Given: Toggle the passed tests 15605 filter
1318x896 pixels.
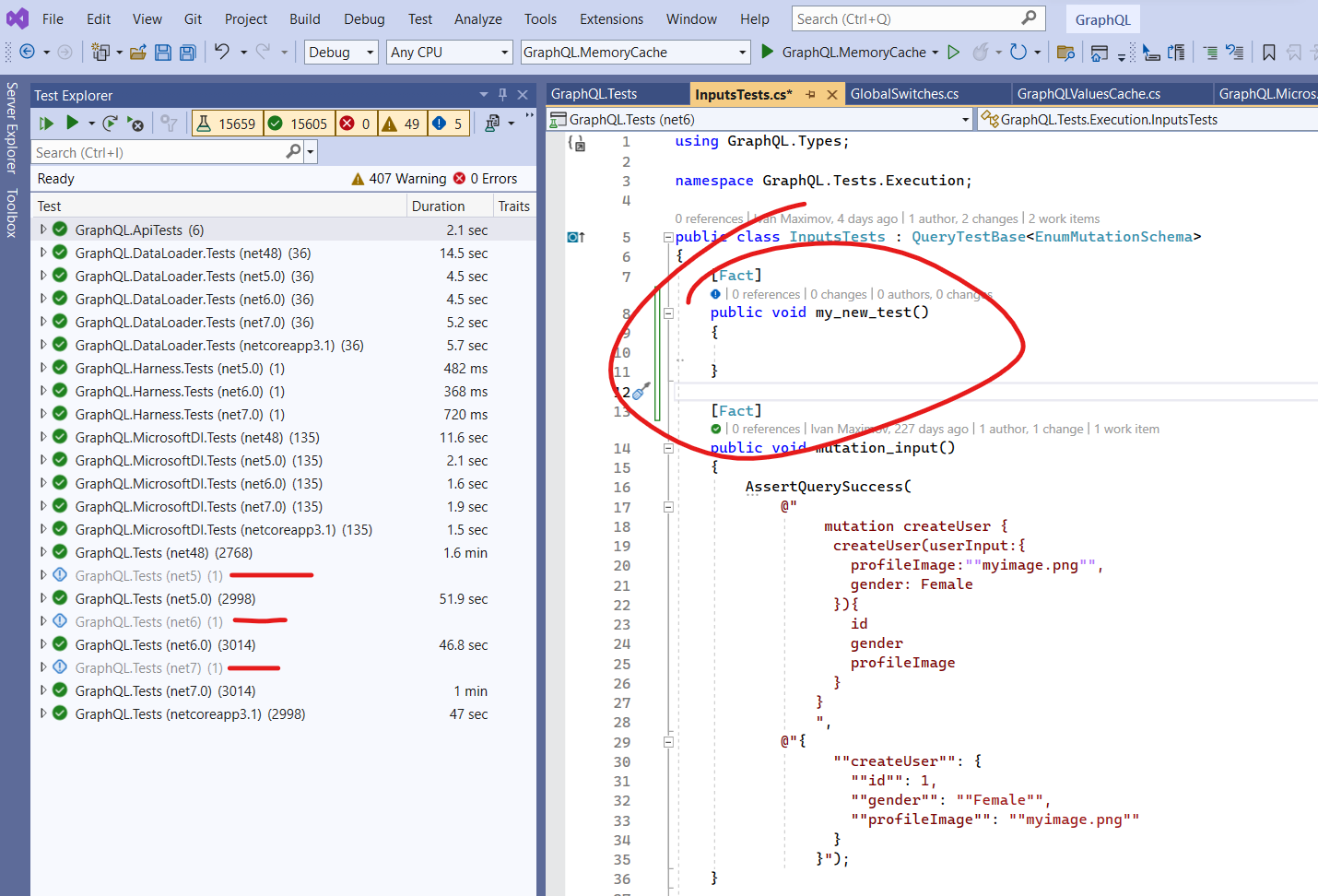Looking at the screenshot, I should [x=299, y=123].
